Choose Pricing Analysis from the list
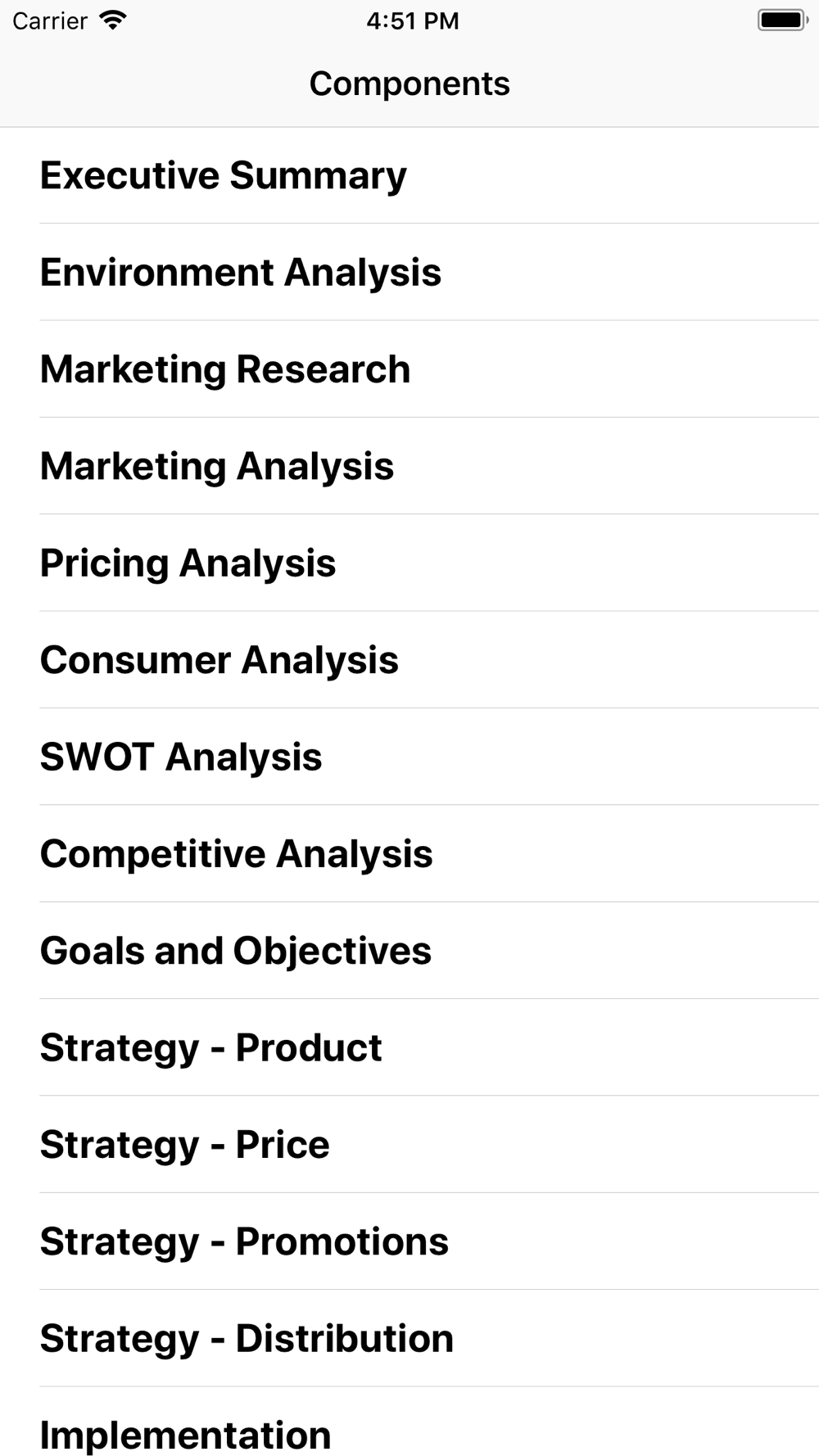Viewport: 819px width, 1456px height. point(409,563)
